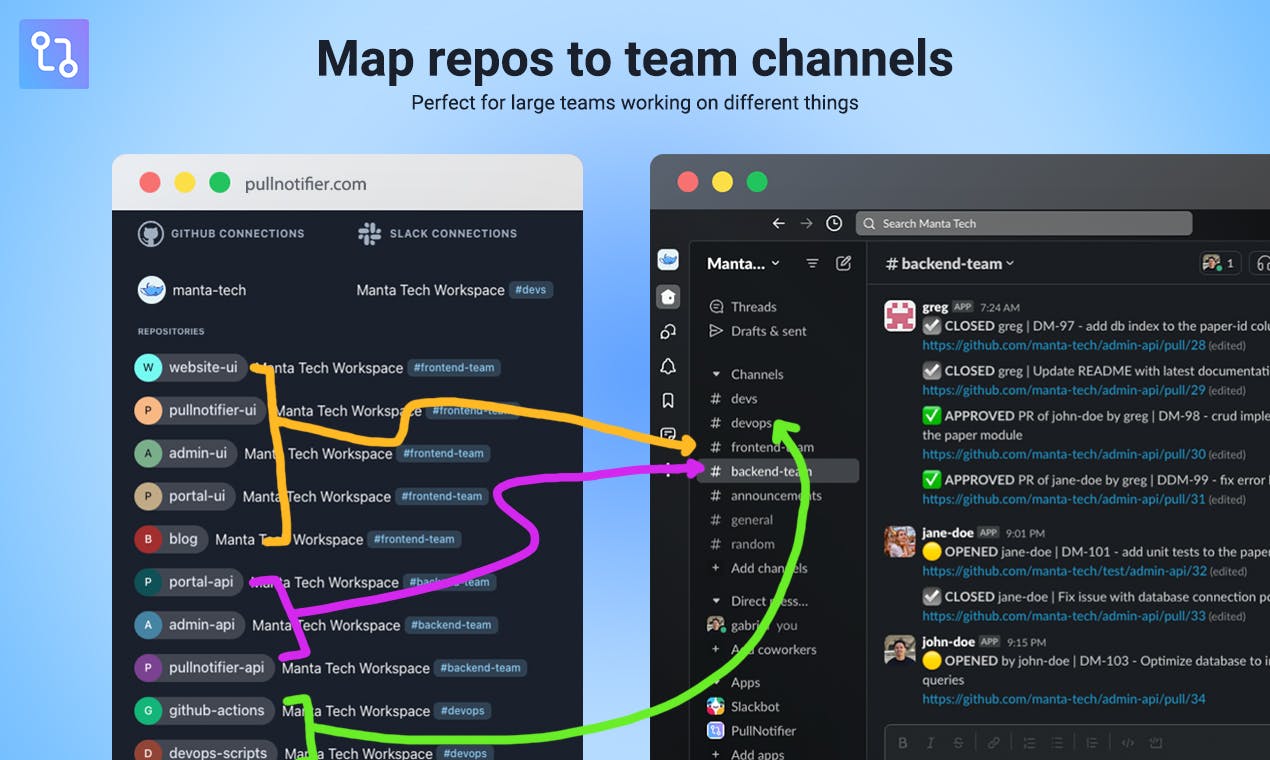Viewport: 1270px width, 760px height.
Task: Click the #devs tag beside Manta Tech Workspace
Action: (x=531, y=290)
